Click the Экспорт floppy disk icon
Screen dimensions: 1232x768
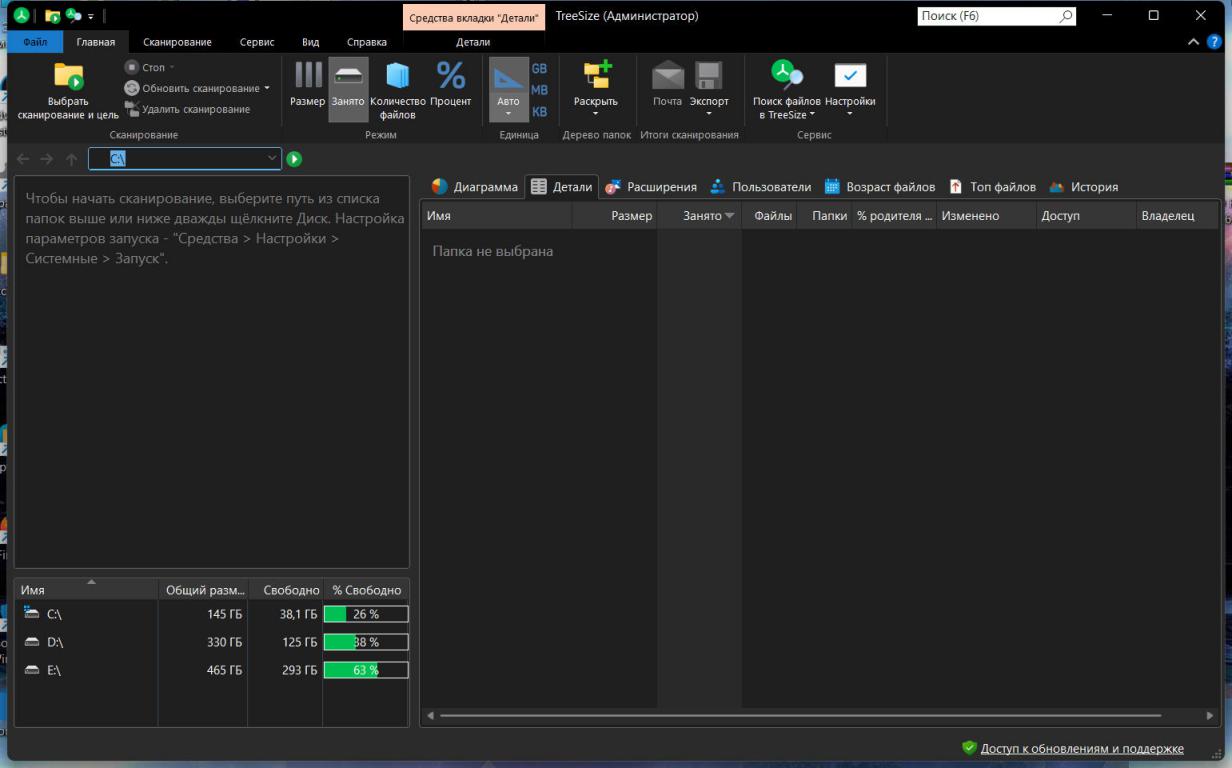pos(709,76)
